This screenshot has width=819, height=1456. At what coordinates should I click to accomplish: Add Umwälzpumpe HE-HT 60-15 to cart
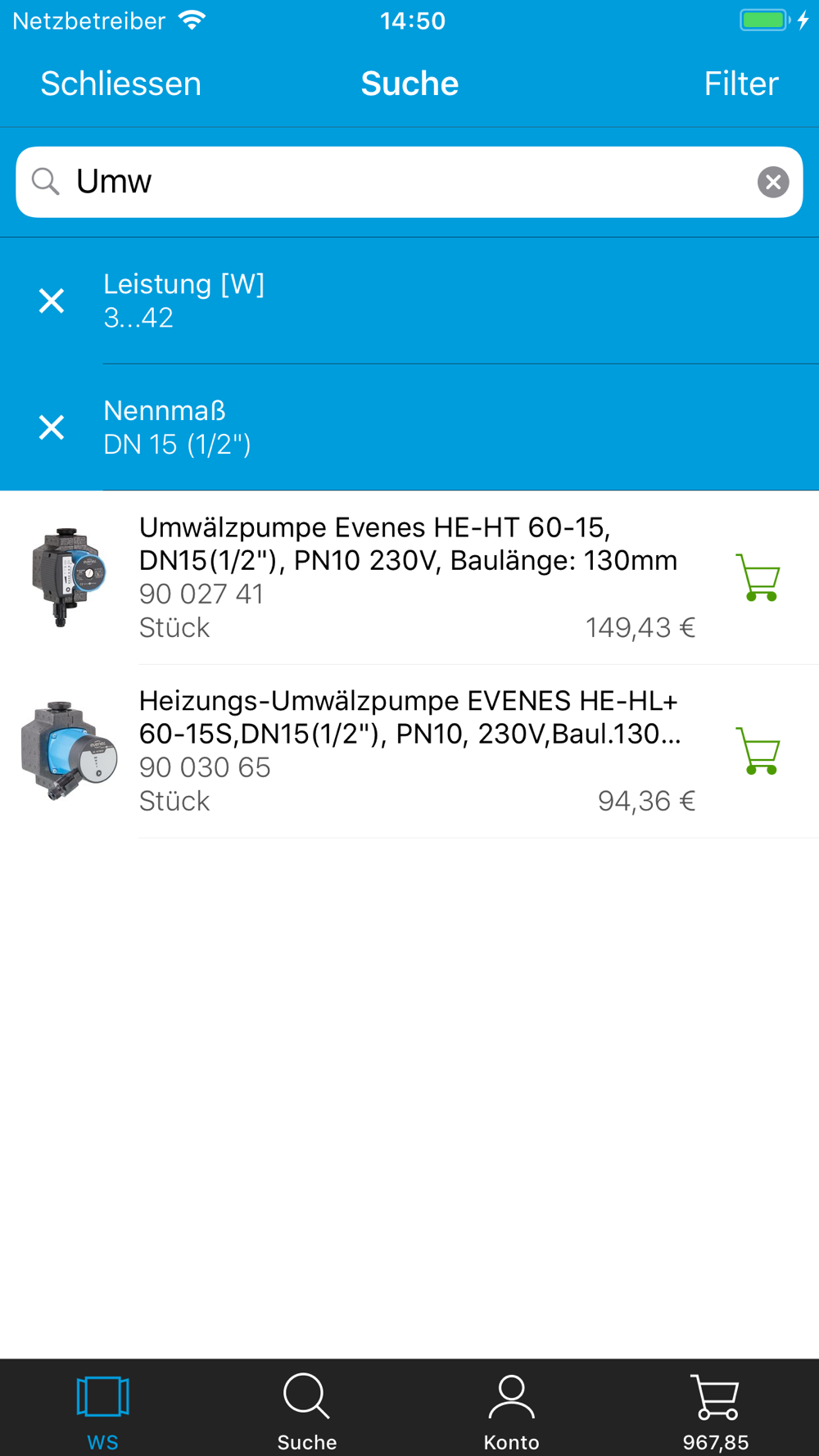click(x=758, y=577)
